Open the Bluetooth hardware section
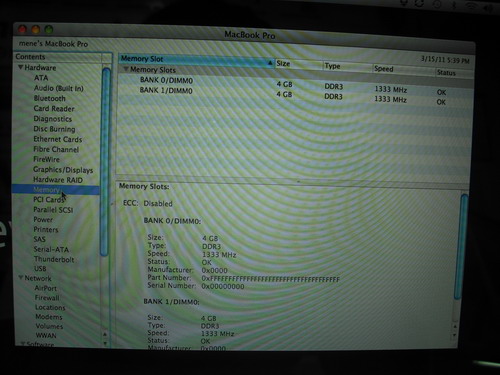Image resolution: width=500 pixels, height=375 pixels. click(x=50, y=98)
